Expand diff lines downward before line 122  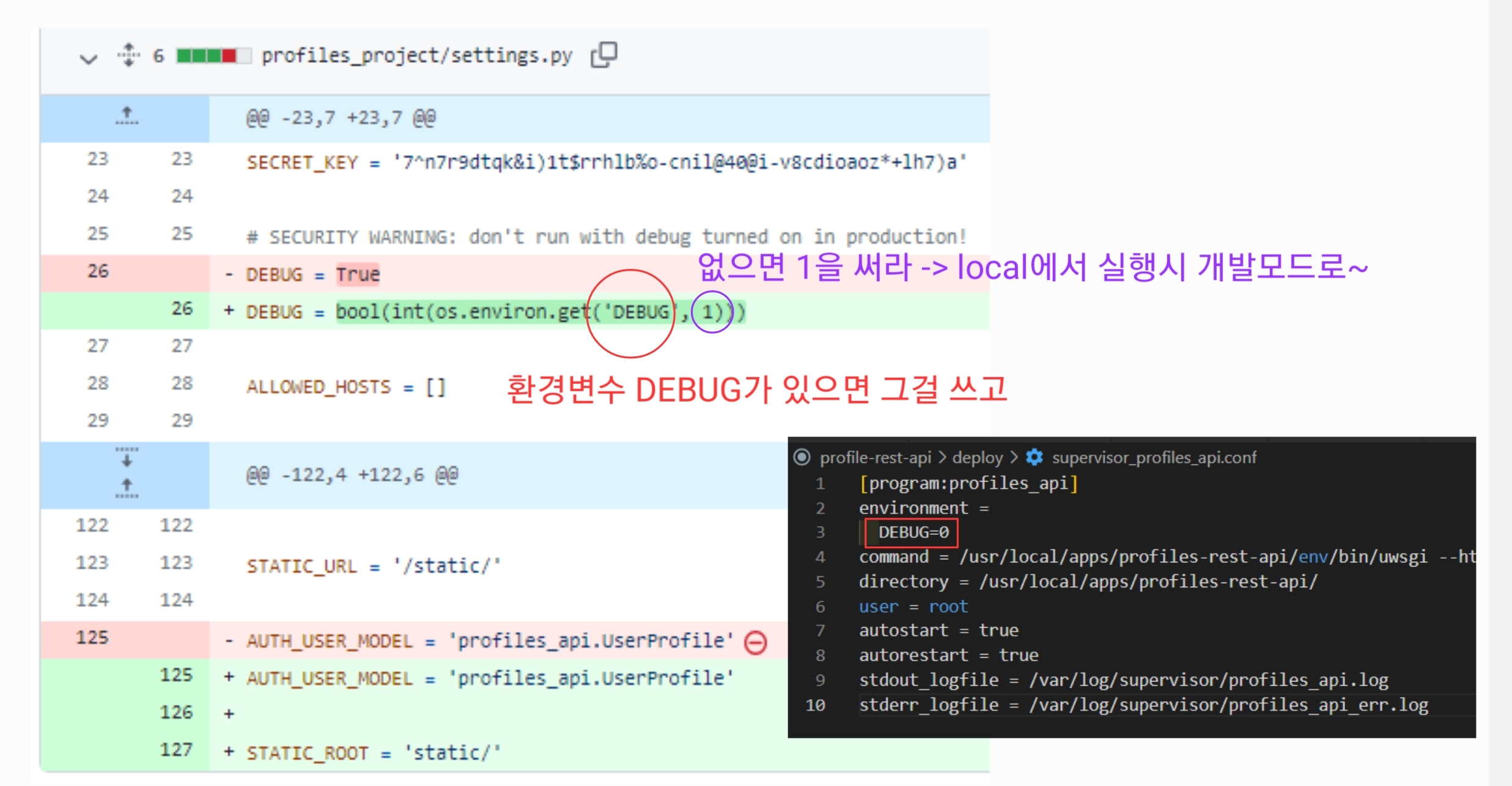127,458
